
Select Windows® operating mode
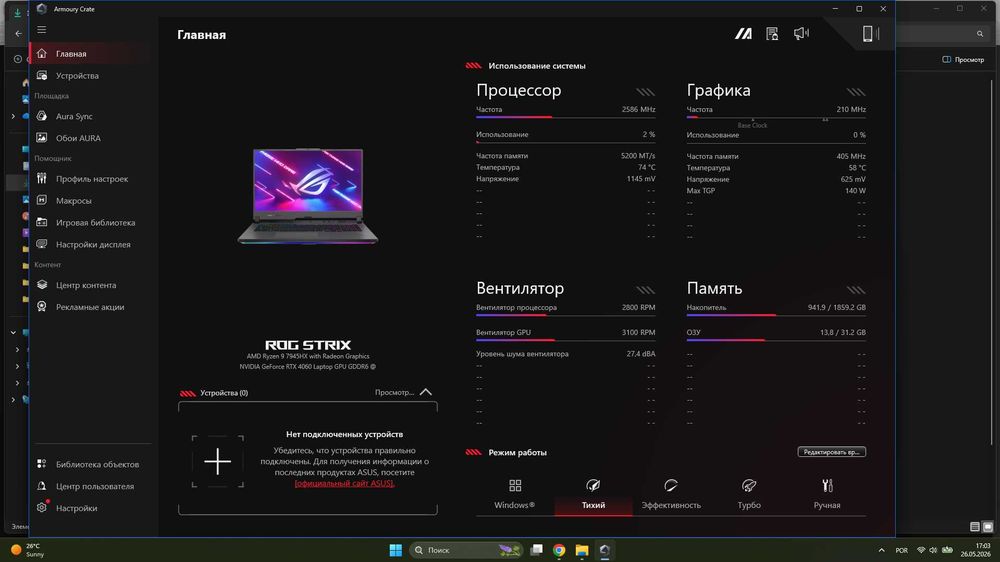pos(515,494)
